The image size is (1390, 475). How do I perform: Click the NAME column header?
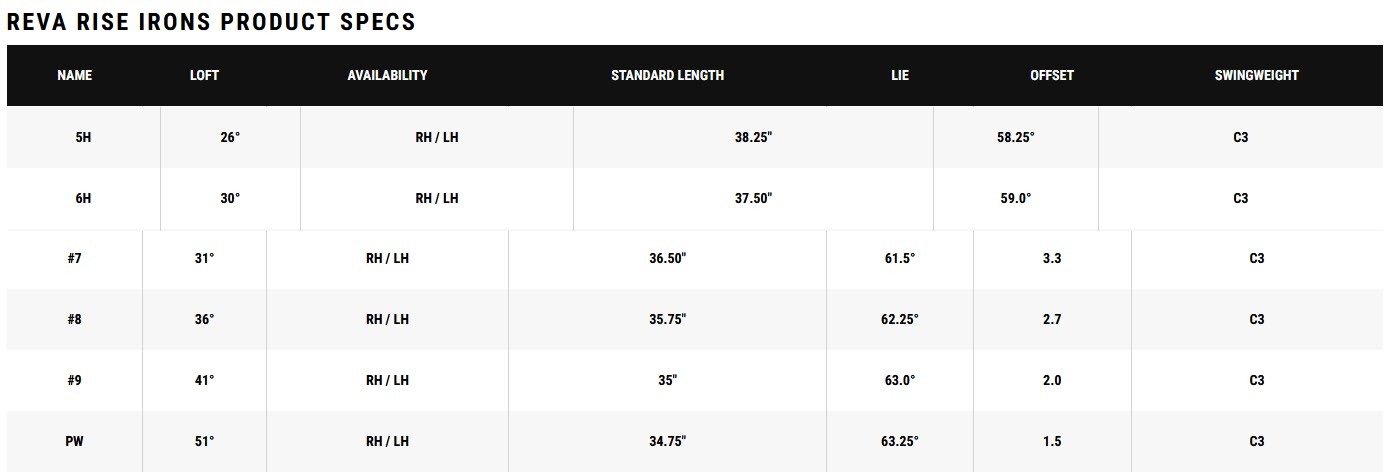(x=74, y=75)
